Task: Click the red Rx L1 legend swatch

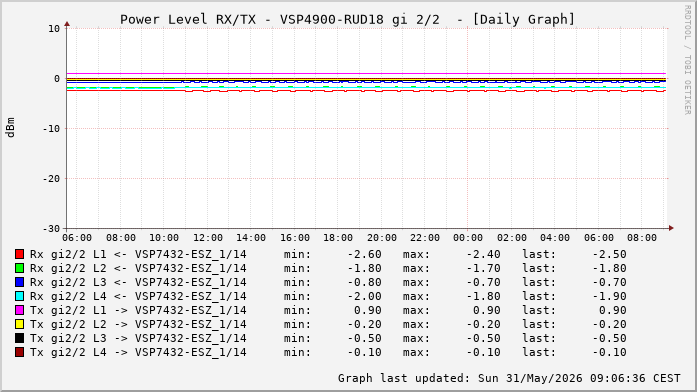Action: 19,254
